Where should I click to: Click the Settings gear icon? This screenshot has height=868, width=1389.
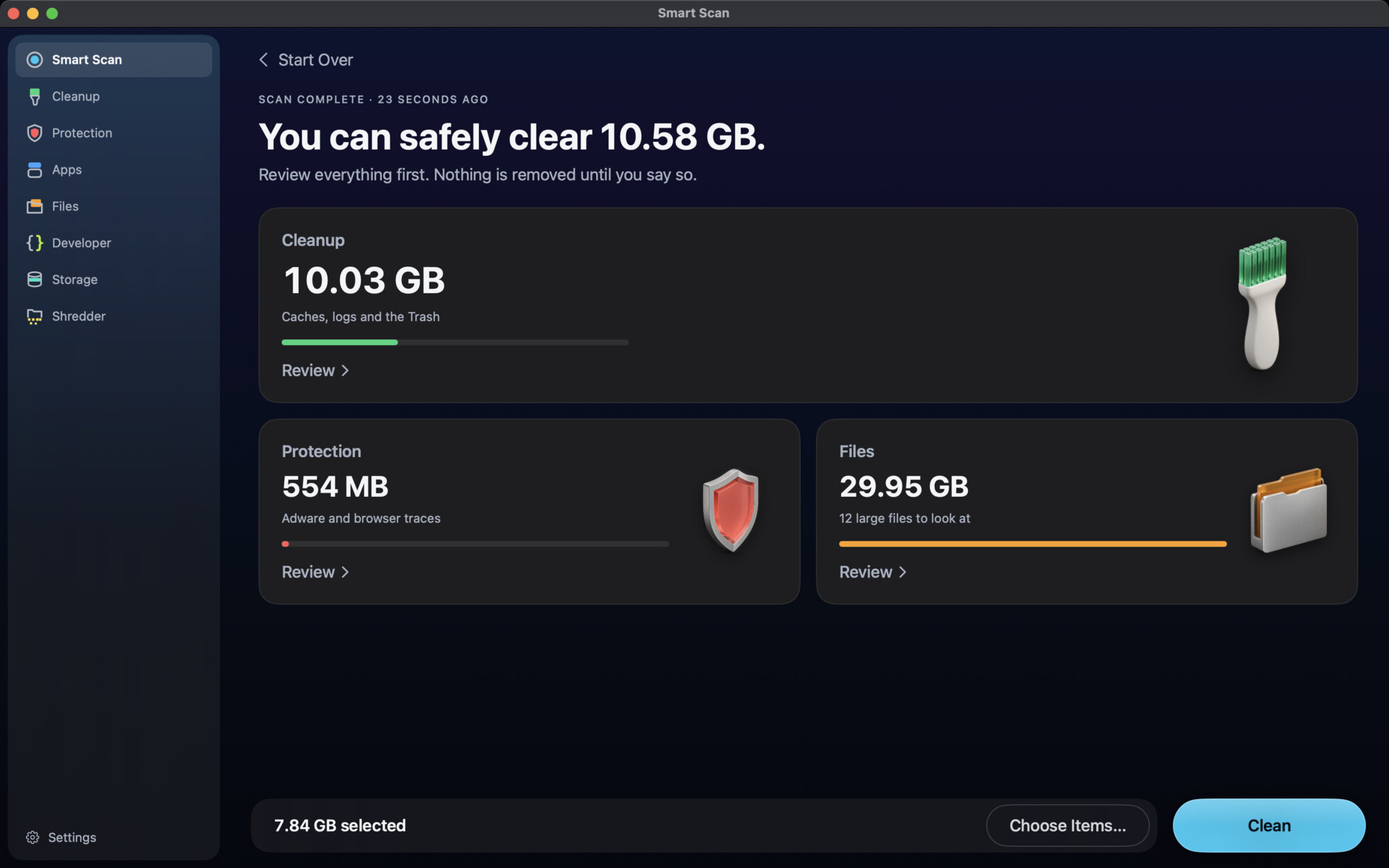pos(33,838)
